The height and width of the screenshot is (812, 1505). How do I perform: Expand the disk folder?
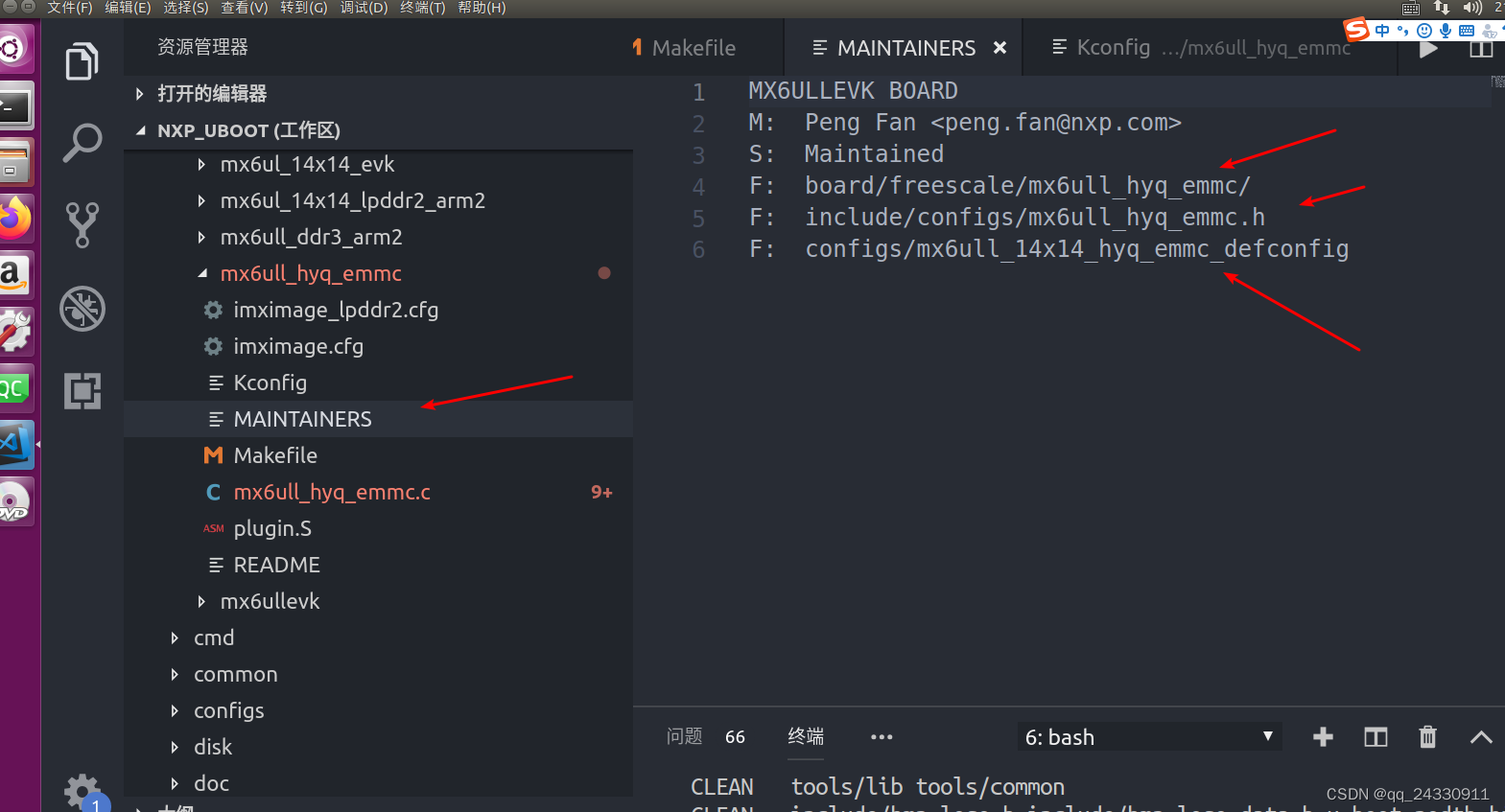212,747
